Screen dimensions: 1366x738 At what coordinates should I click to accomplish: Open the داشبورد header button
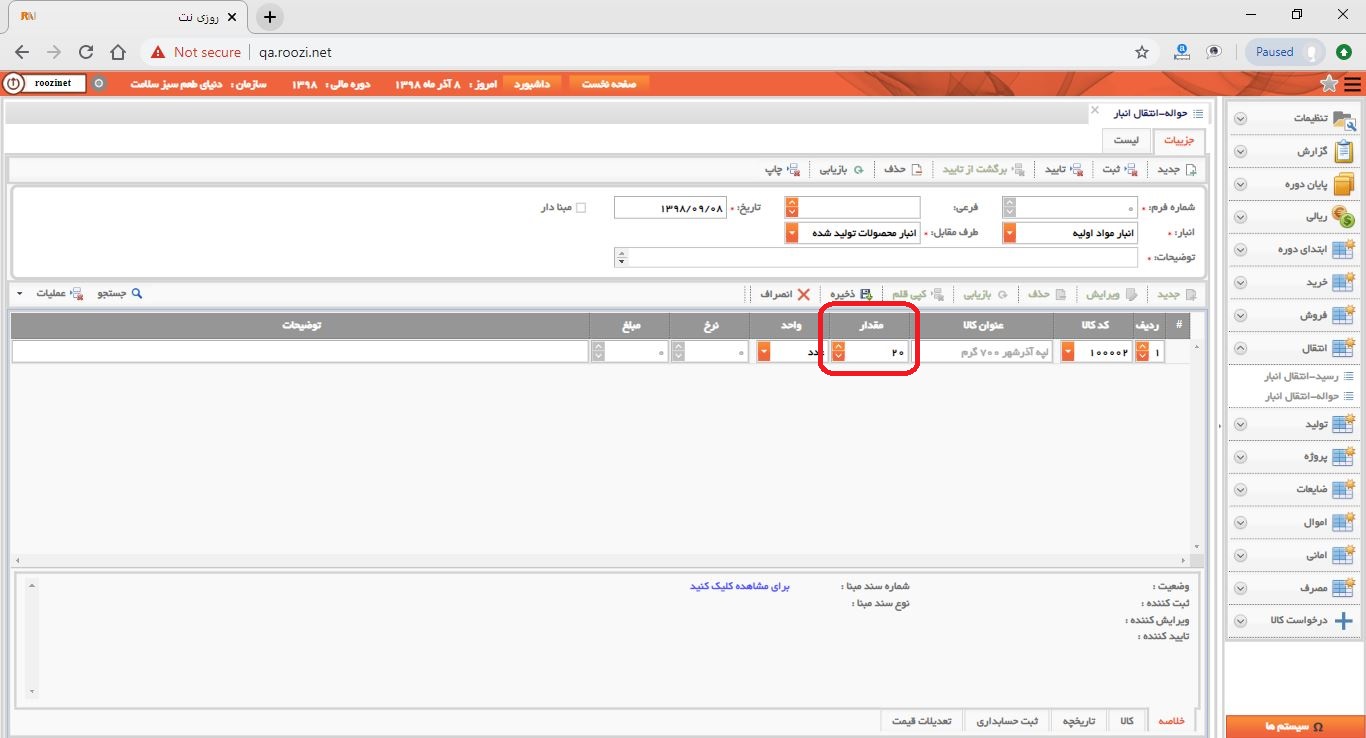[533, 84]
